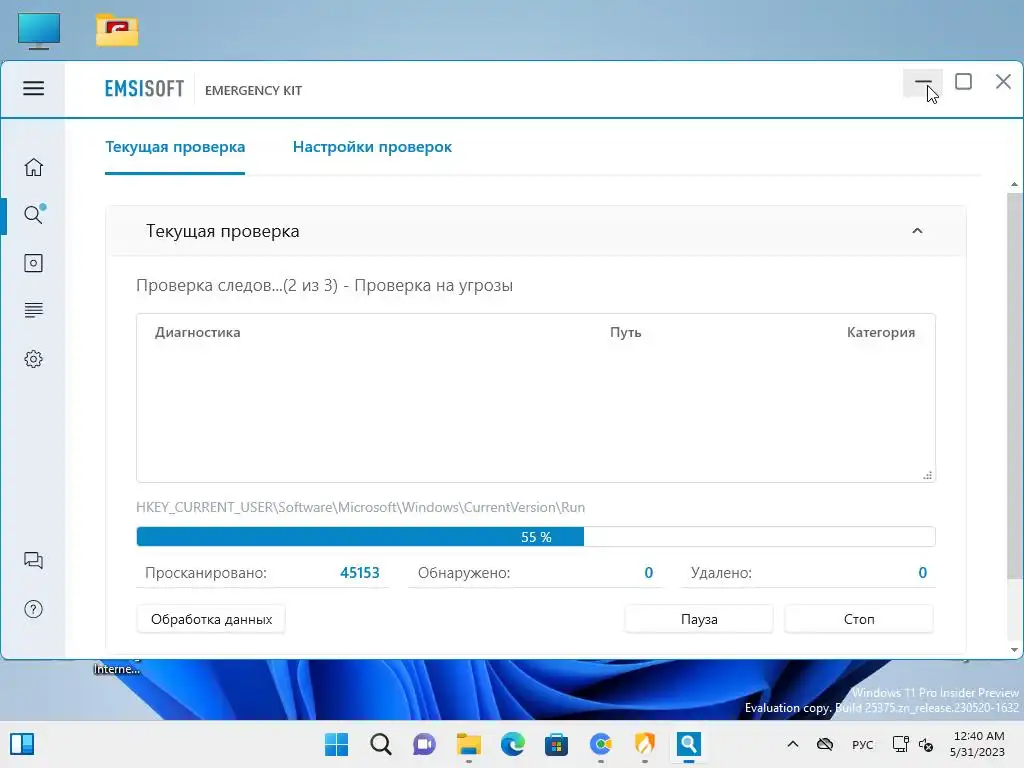
Task: Select the Emsisoft scanner taskbar icon
Action: point(688,744)
